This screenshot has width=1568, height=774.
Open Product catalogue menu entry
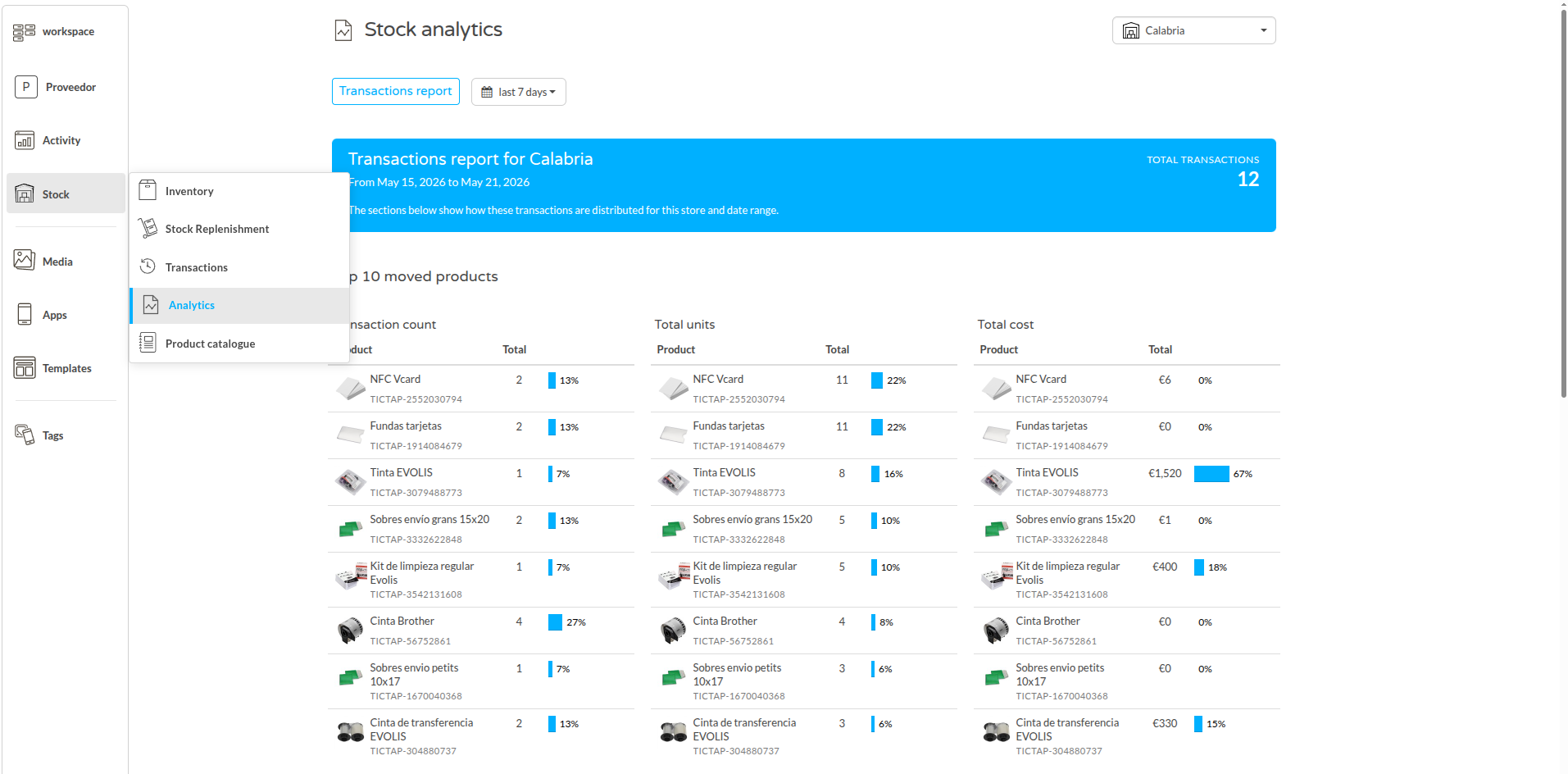[239, 344]
